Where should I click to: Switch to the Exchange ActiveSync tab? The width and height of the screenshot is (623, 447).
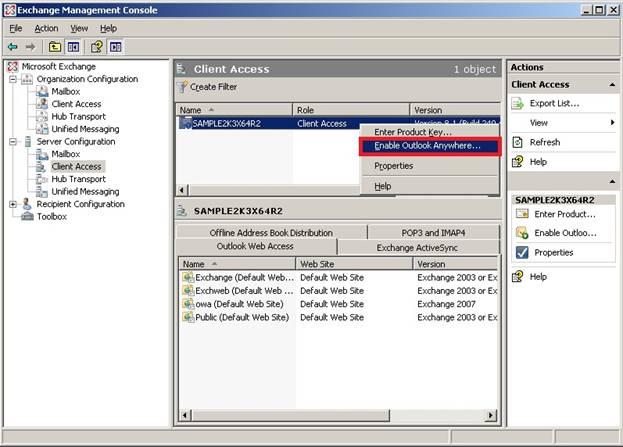point(417,247)
